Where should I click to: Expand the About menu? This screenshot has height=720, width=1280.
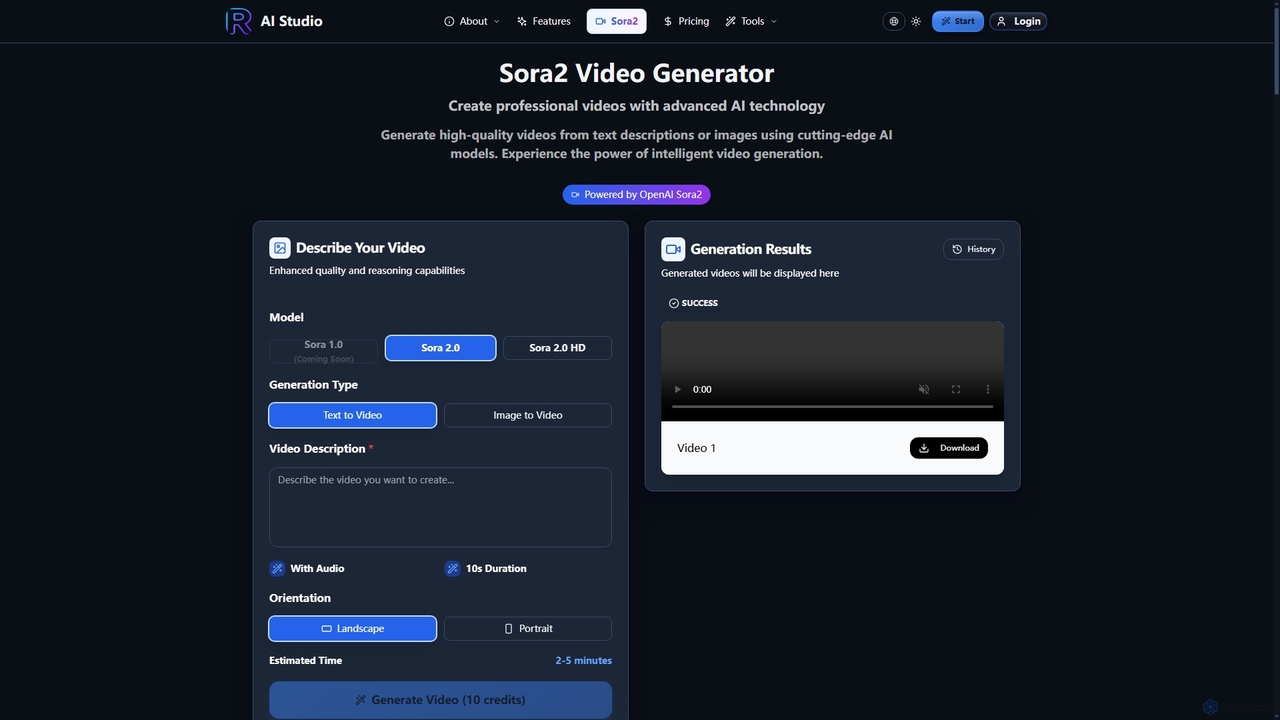(472, 21)
